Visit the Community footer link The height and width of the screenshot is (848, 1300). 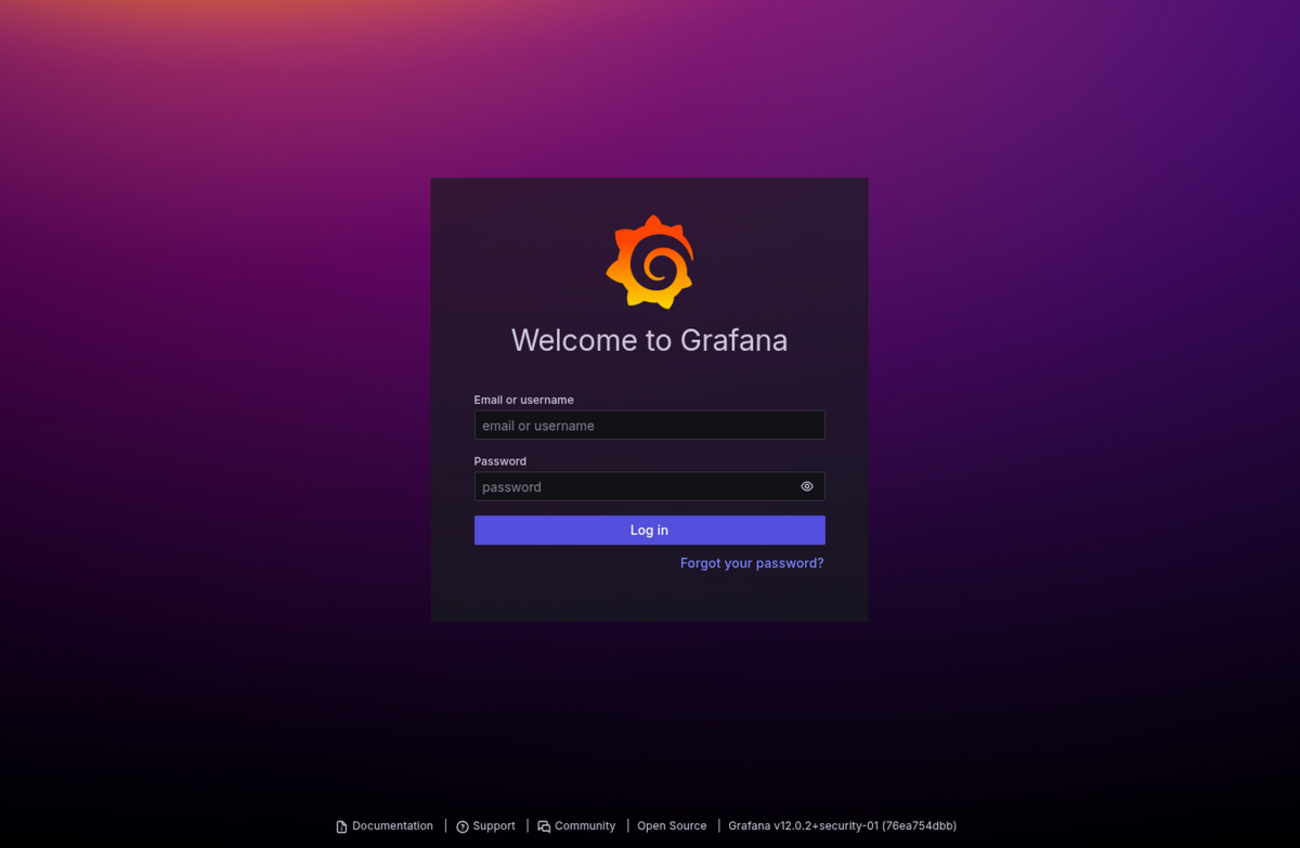pyautogui.click(x=585, y=826)
